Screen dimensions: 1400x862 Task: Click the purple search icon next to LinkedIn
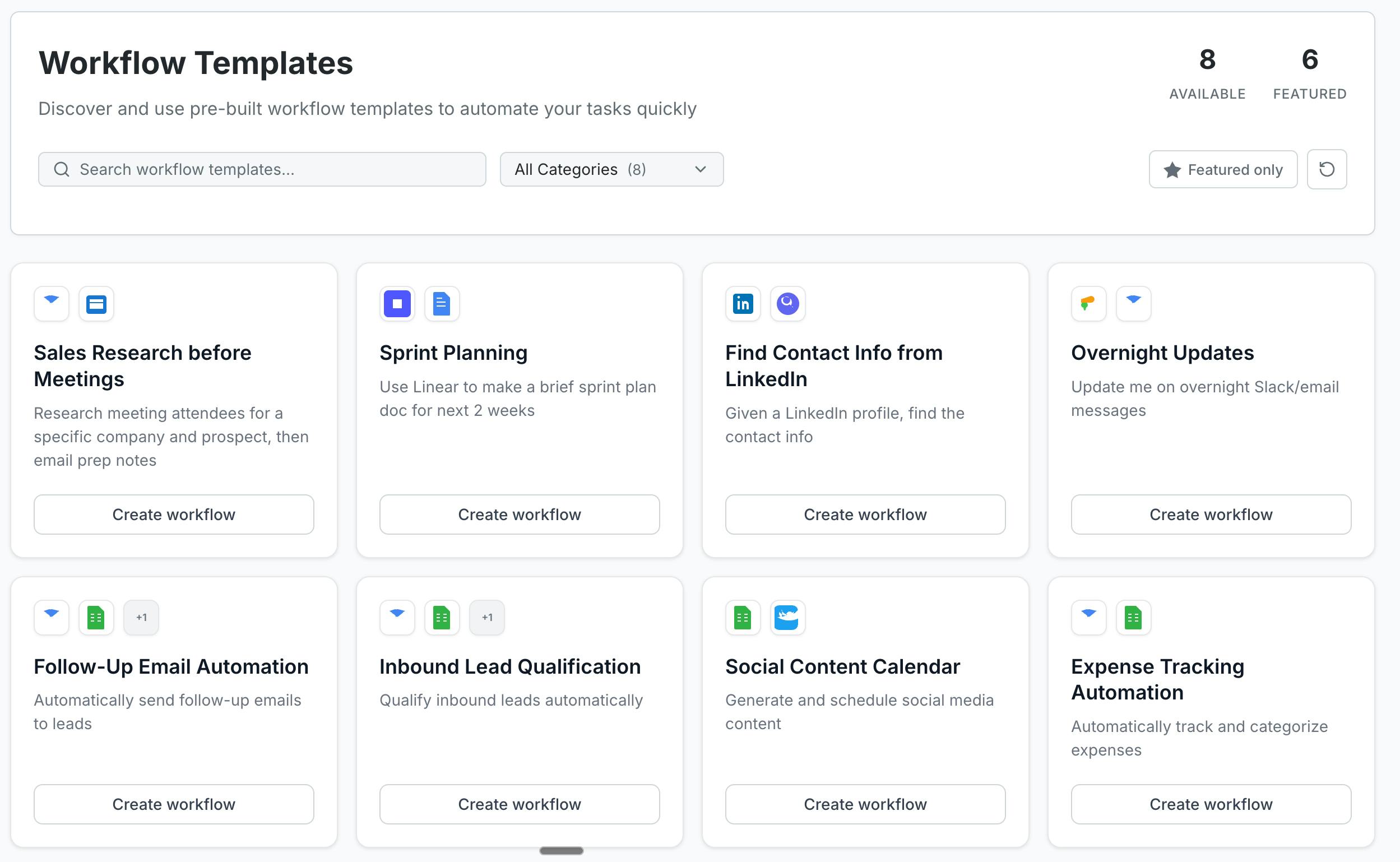pyautogui.click(x=787, y=303)
